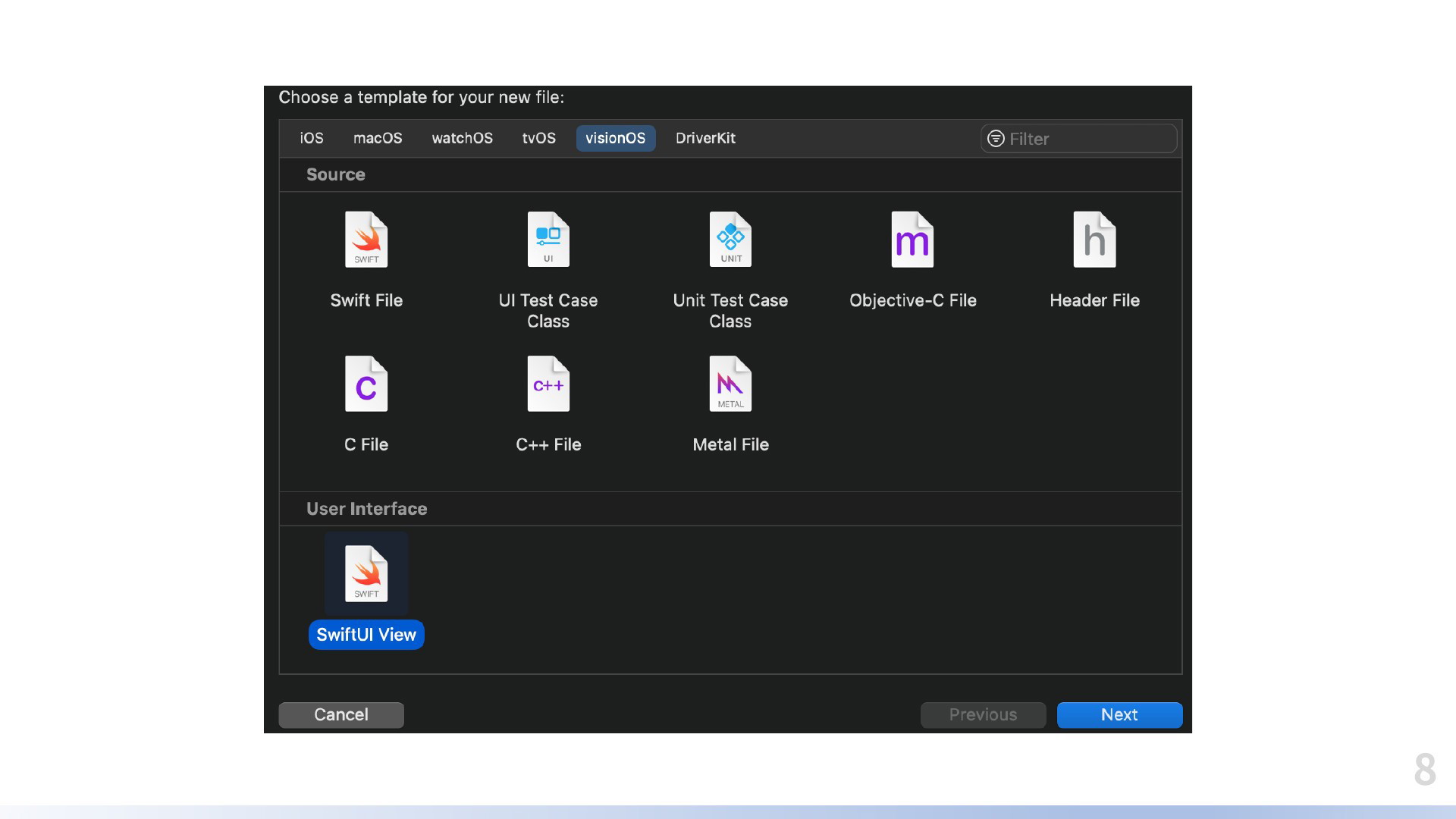Select the visionOS platform tab
The width and height of the screenshot is (1456, 819).
click(616, 138)
